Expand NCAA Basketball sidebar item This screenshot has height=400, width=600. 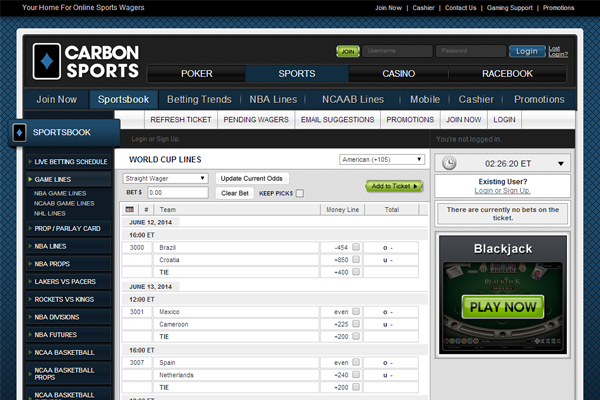[x=68, y=352]
